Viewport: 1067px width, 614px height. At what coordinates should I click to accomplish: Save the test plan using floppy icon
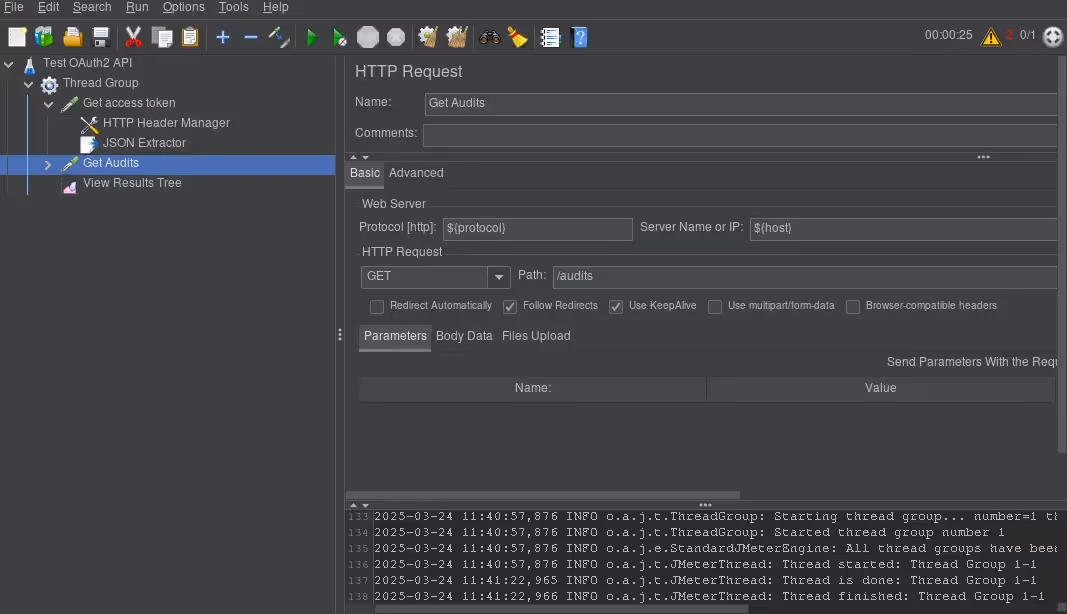coord(101,37)
